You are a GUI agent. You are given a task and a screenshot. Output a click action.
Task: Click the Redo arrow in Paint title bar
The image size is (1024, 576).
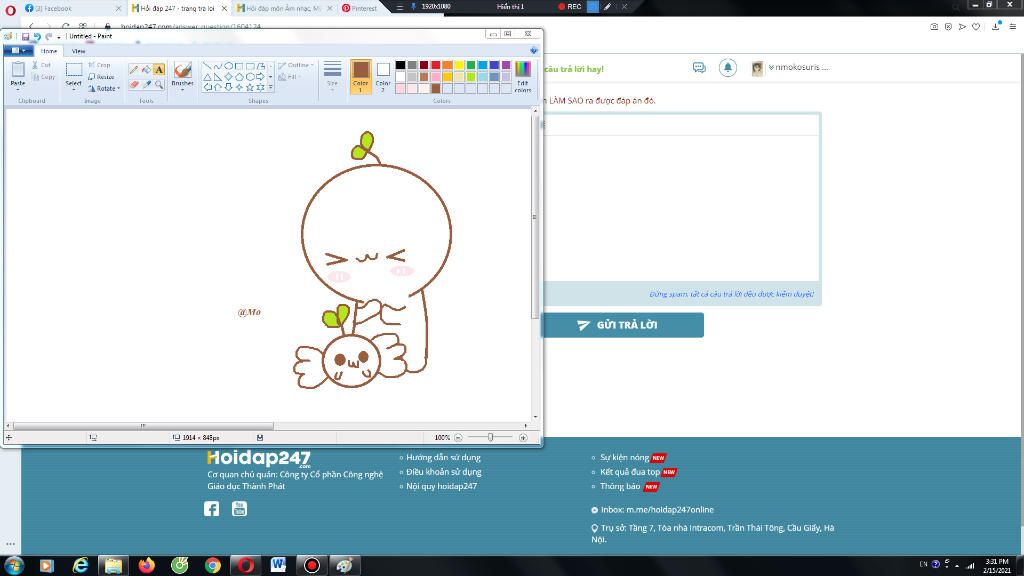pyautogui.click(x=48, y=37)
